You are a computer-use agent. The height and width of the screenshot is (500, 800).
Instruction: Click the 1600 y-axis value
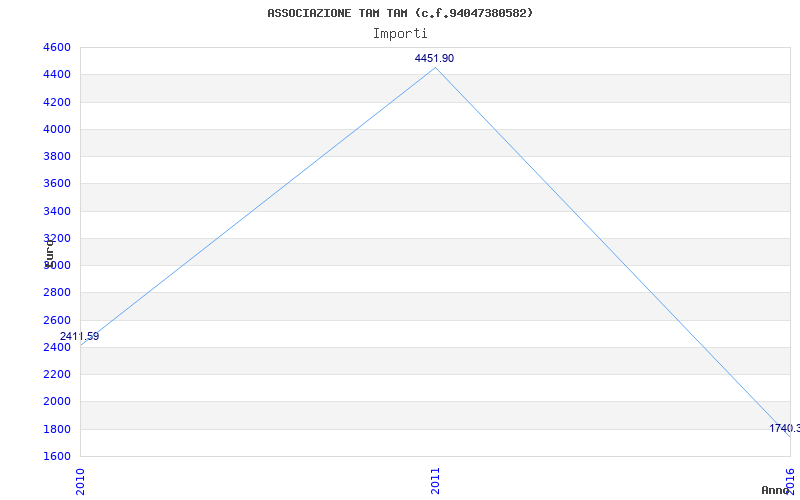point(57,456)
